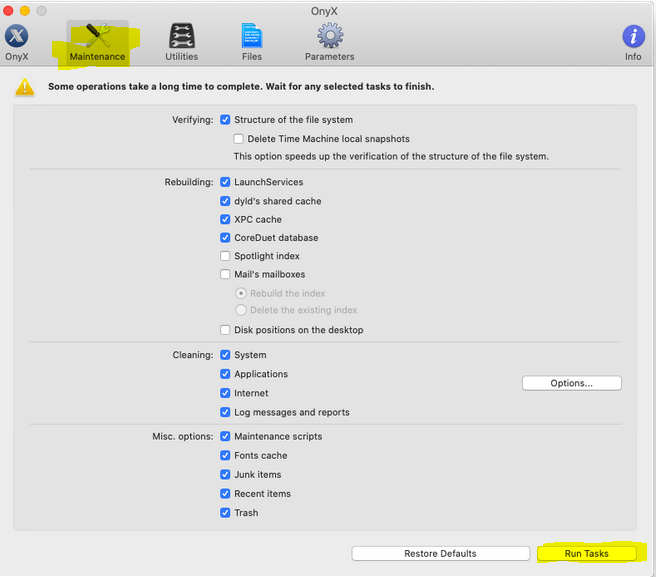Toggle dyld's shared cache checkbox

(x=225, y=201)
